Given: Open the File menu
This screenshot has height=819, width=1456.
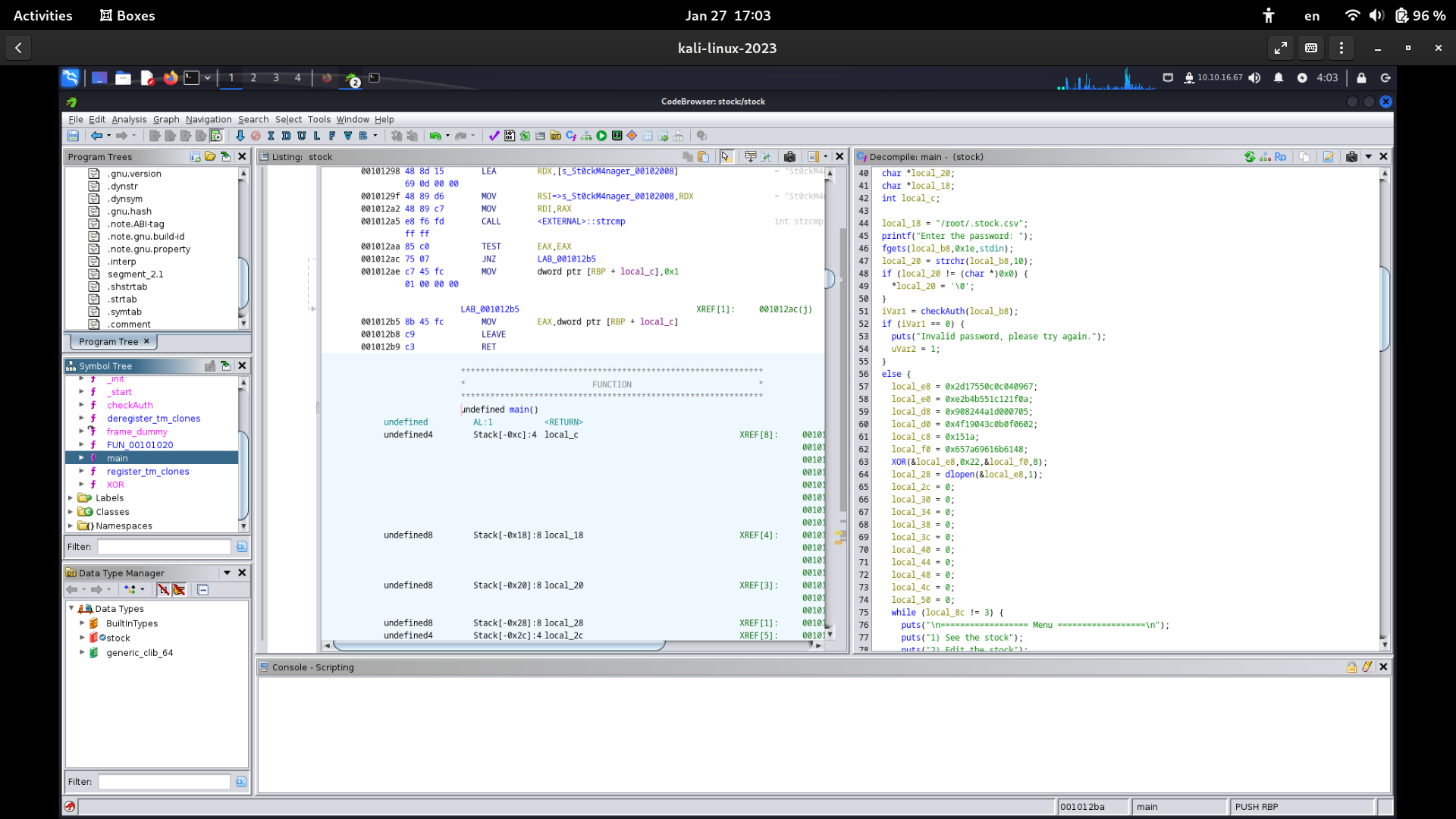Looking at the screenshot, I should (x=76, y=119).
